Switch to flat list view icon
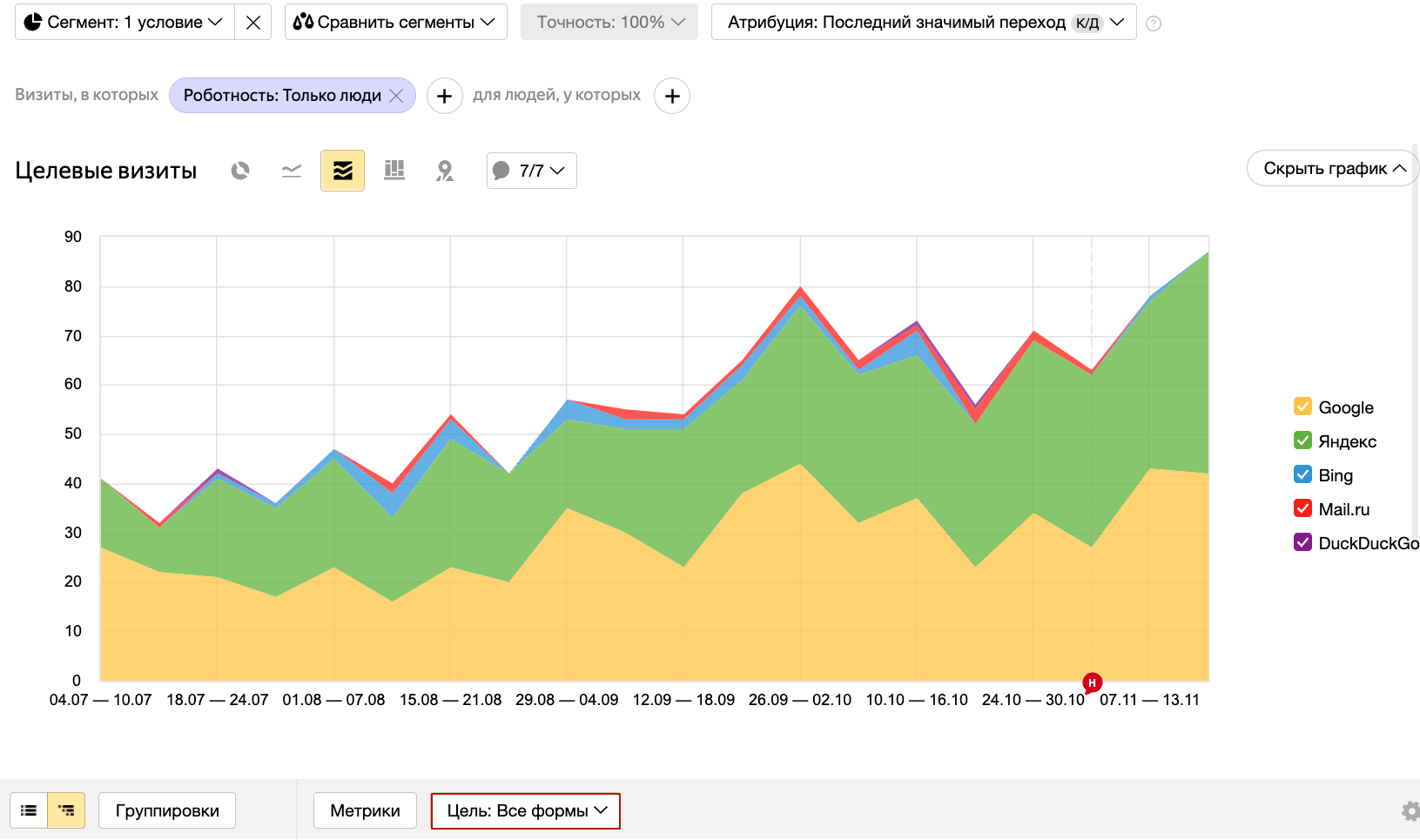The height and width of the screenshot is (840, 1420). (x=29, y=810)
